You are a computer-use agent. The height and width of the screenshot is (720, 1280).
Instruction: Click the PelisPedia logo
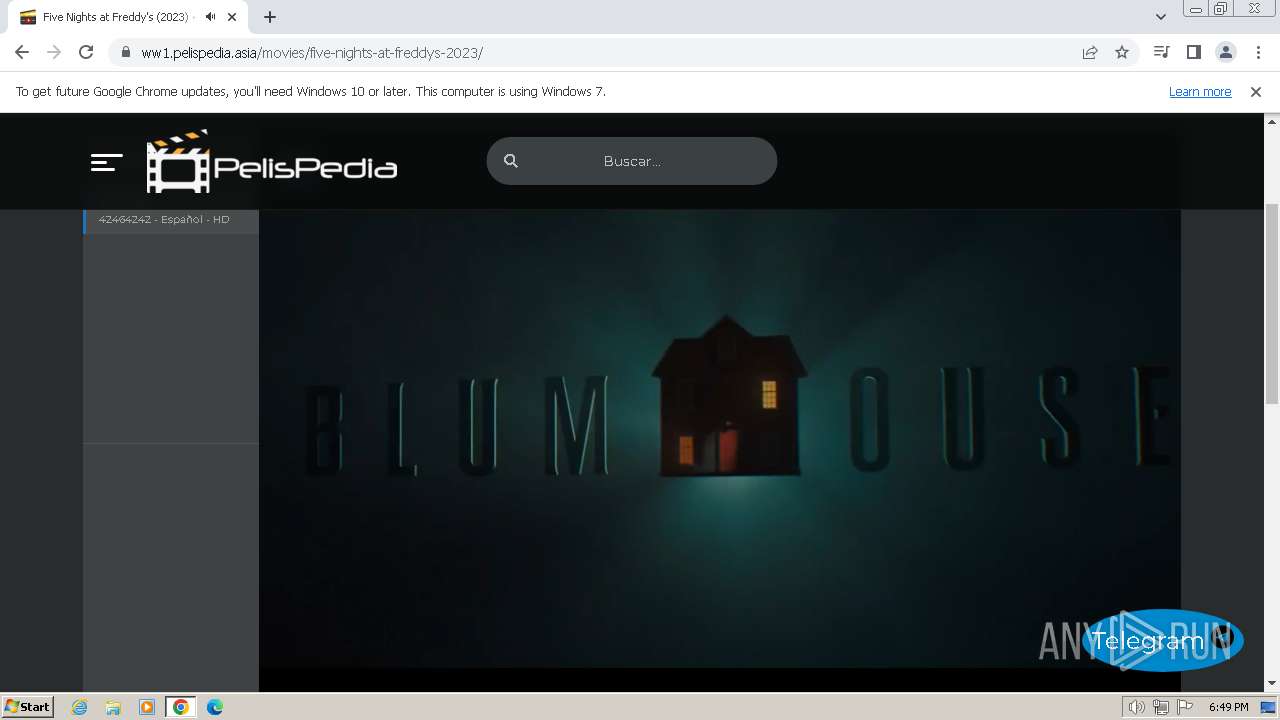272,161
